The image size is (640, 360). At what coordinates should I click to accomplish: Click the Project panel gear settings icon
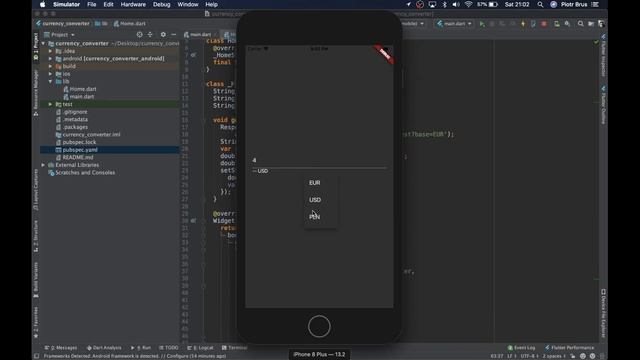click(x=163, y=35)
